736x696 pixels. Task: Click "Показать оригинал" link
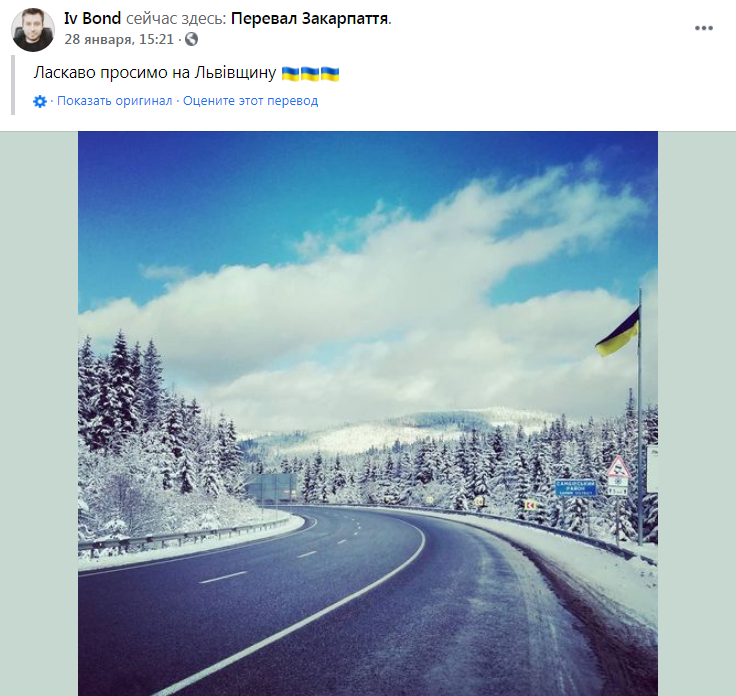pos(114,101)
